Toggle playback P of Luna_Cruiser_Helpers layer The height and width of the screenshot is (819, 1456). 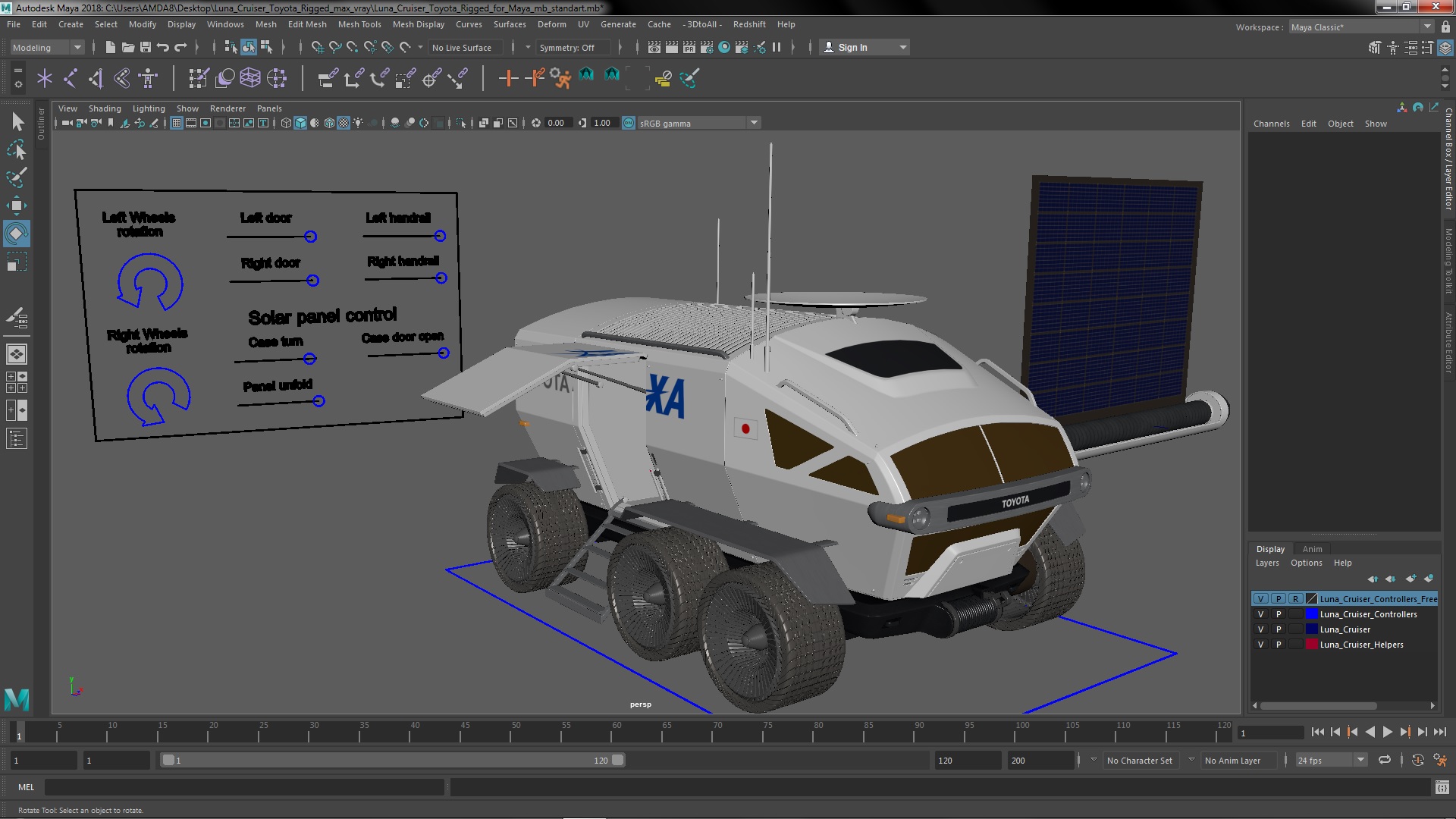pyautogui.click(x=1279, y=645)
